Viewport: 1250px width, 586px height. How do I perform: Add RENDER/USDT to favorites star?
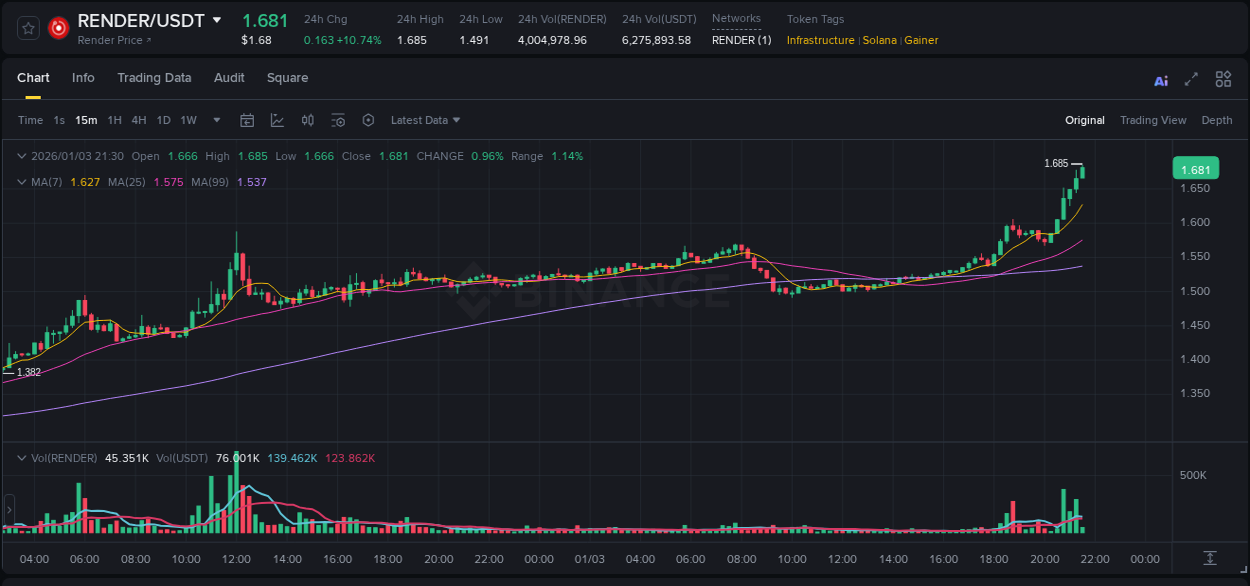pos(27,28)
